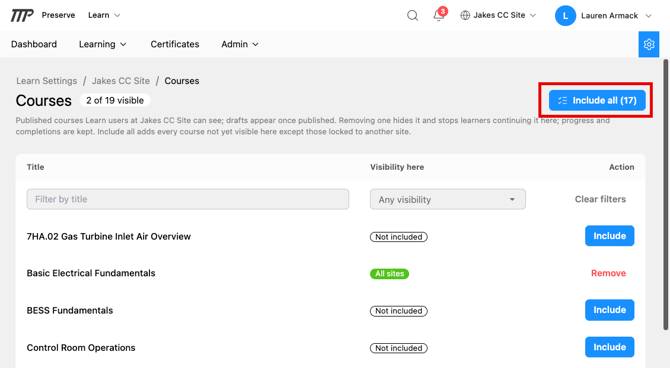670x368 pixels.
Task: Click the TTP logo icon
Action: pos(22,15)
